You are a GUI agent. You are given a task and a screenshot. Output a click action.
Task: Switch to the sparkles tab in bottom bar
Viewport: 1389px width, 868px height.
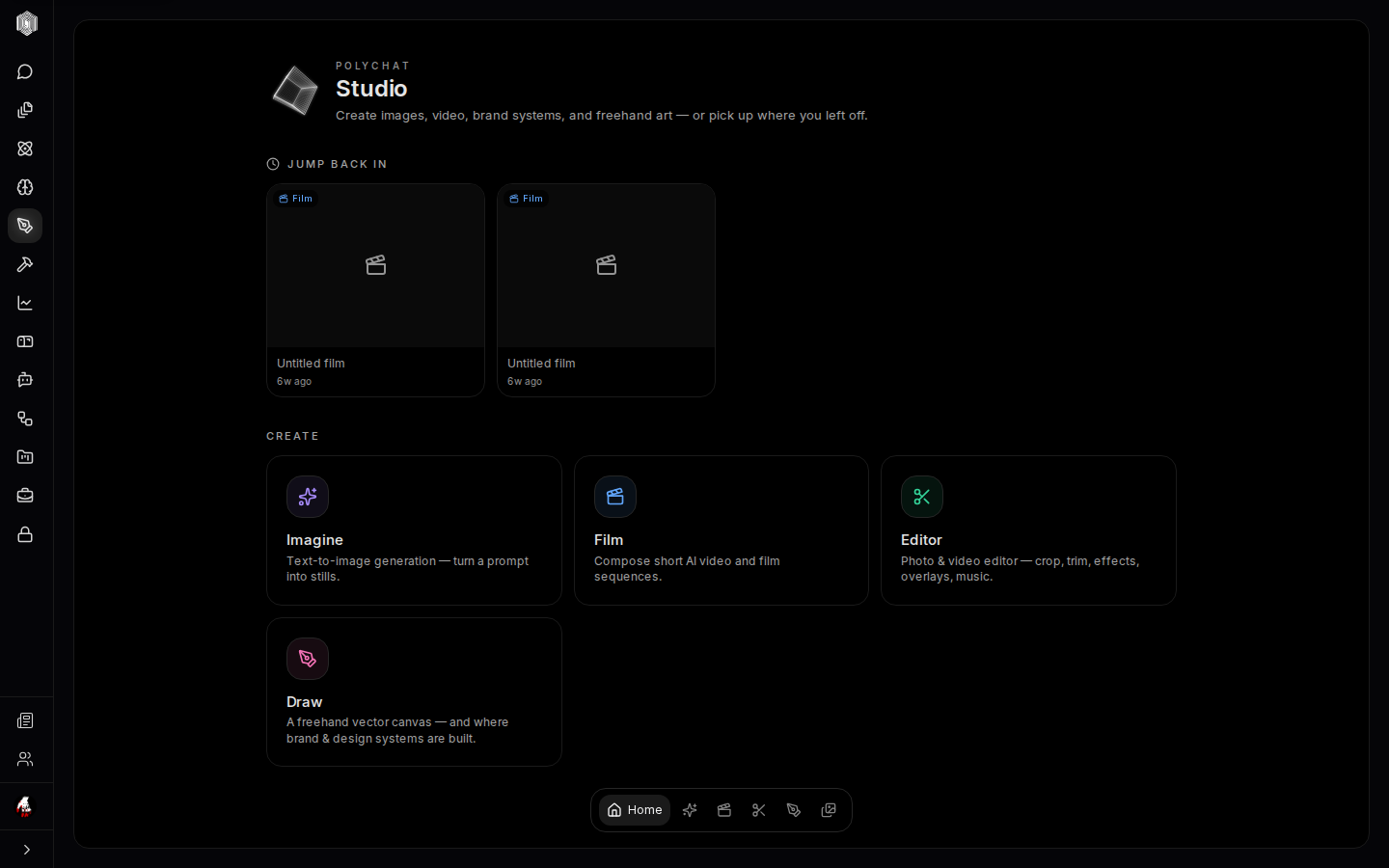click(x=690, y=810)
